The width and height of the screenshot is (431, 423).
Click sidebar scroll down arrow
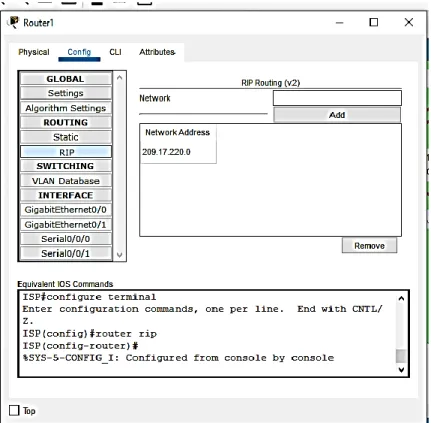[119, 255]
